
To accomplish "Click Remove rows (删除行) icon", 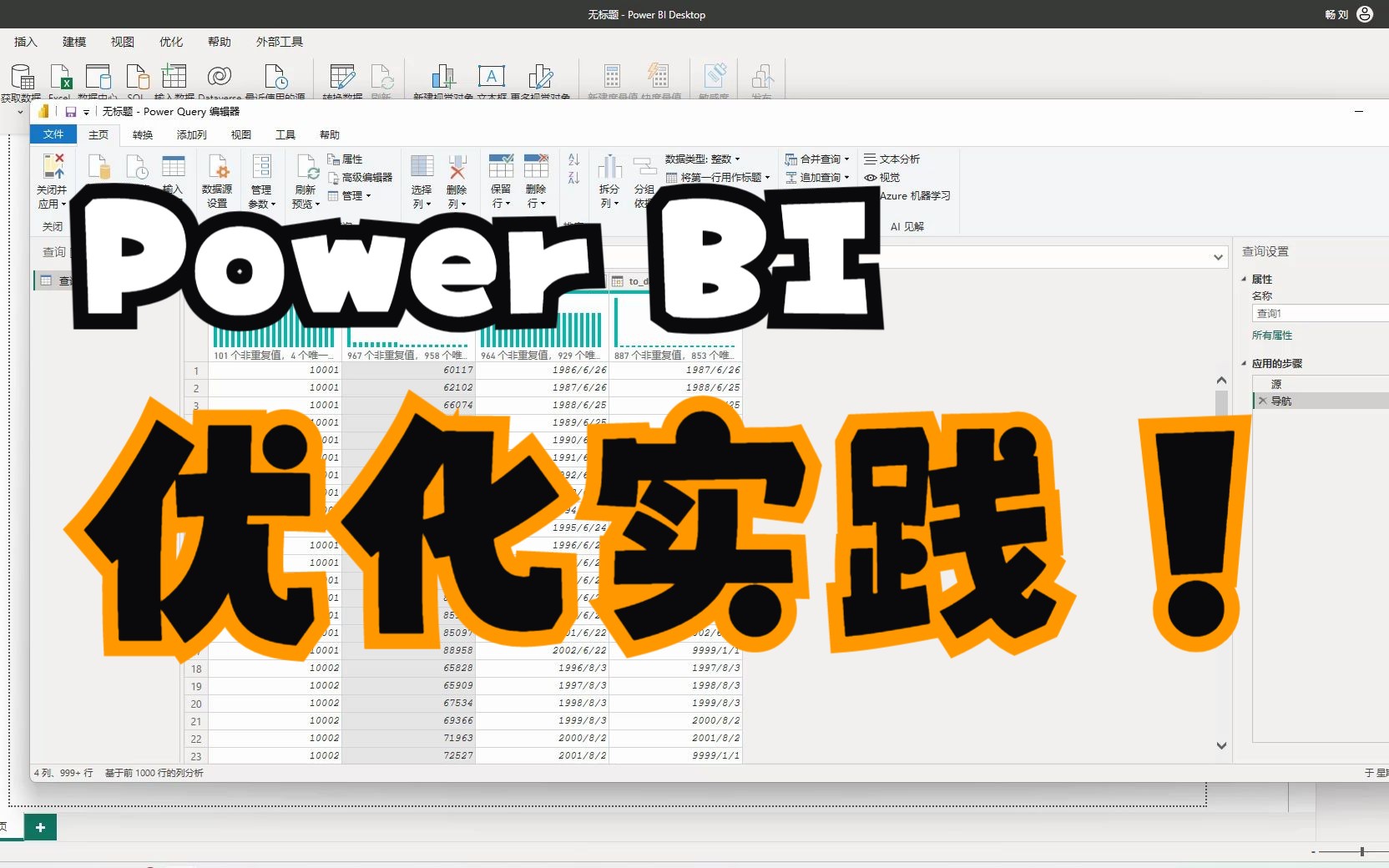I will point(536,166).
